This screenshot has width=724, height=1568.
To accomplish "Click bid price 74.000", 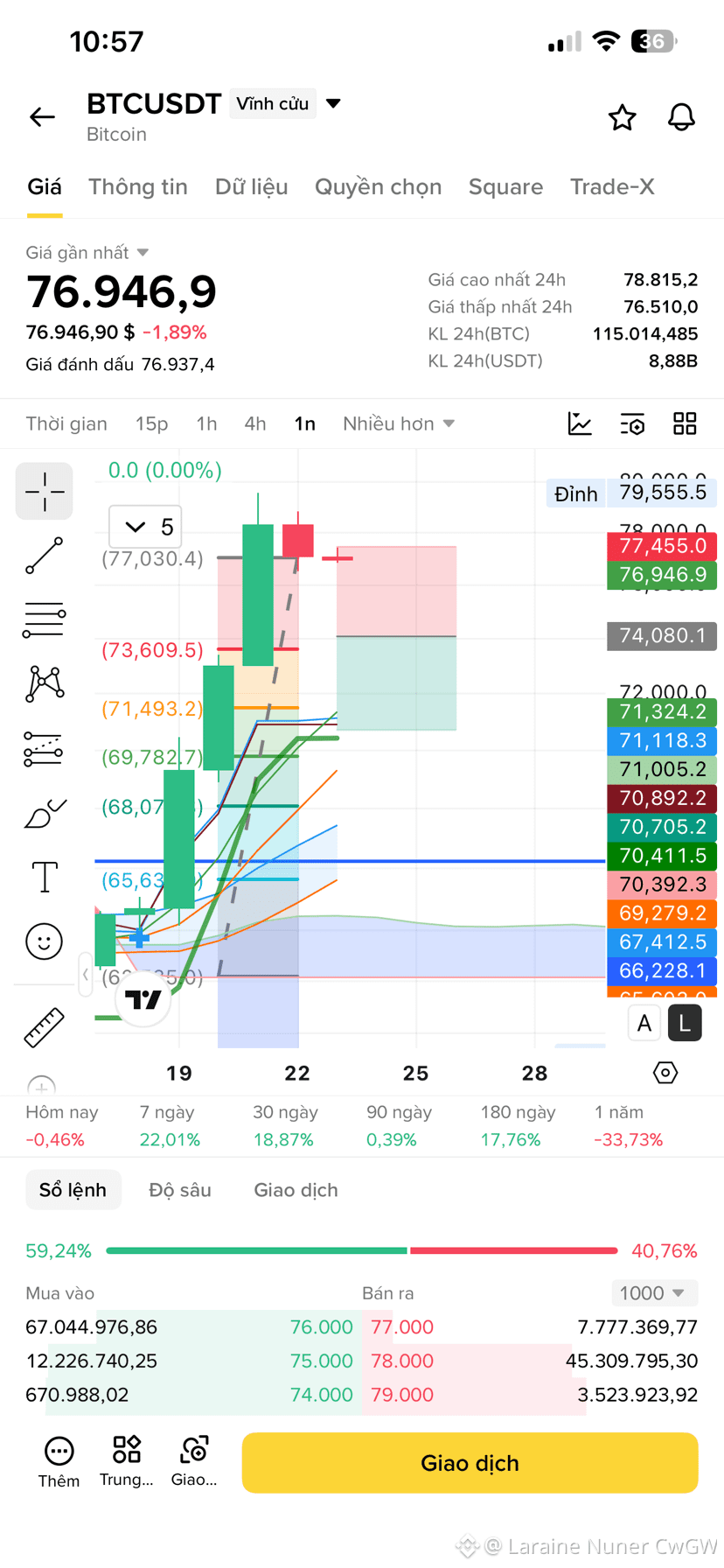I will coord(321,1395).
